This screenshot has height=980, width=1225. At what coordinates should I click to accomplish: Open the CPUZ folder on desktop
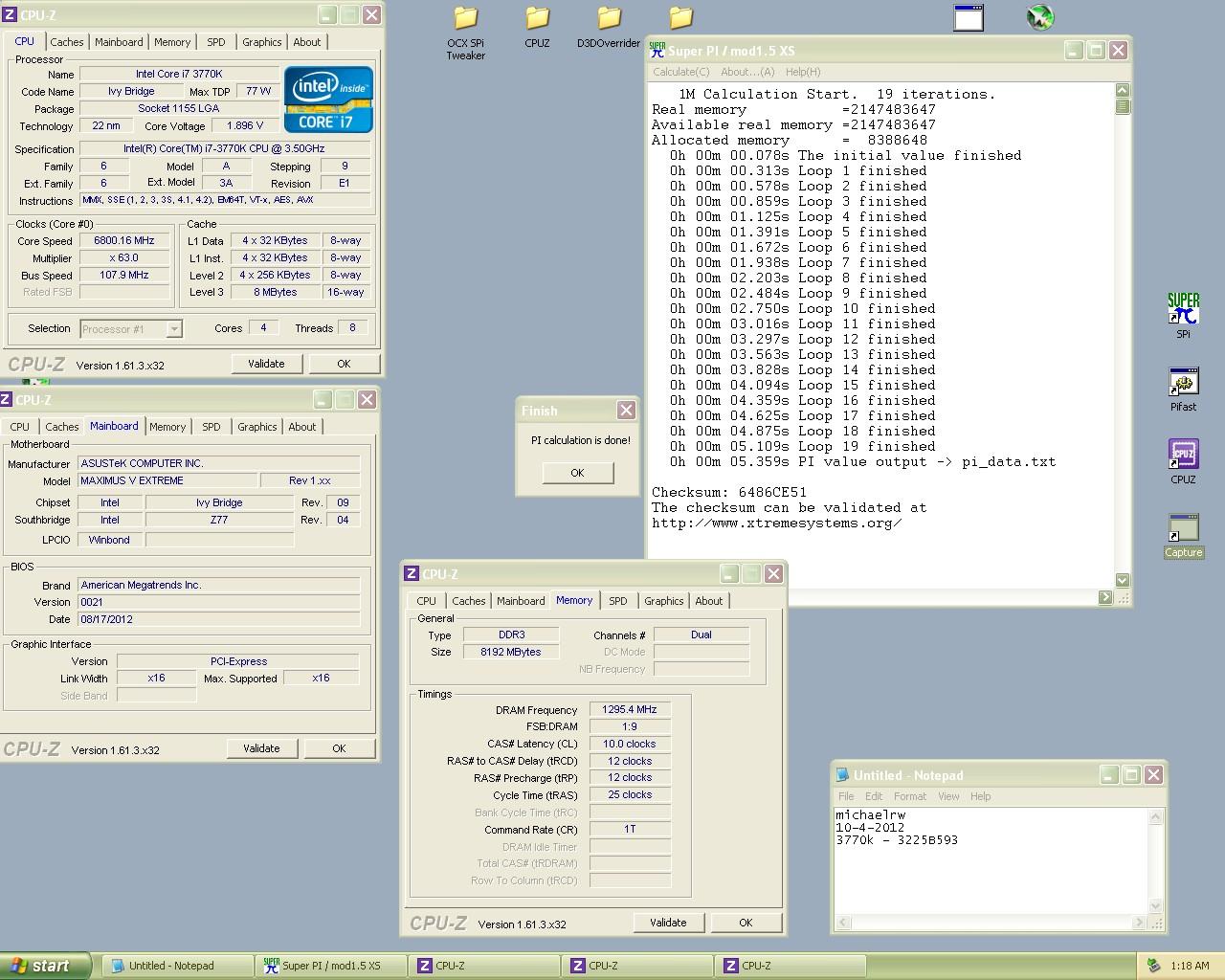[x=537, y=28]
